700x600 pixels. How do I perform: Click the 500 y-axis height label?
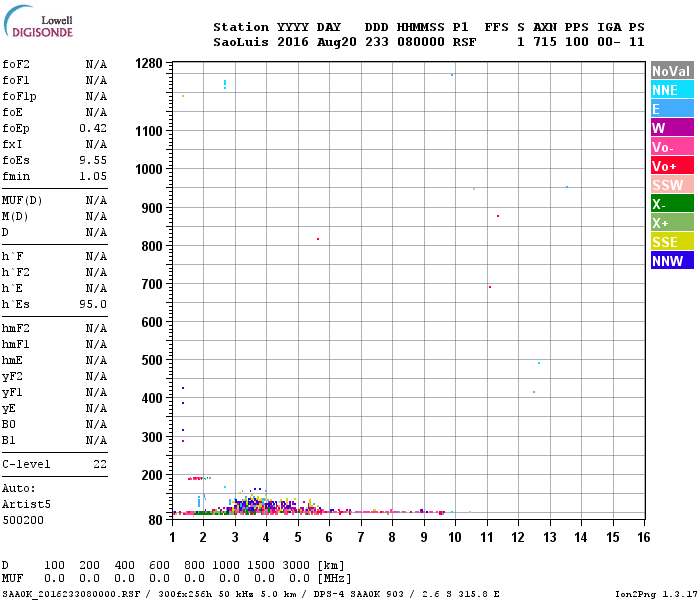click(x=152, y=360)
